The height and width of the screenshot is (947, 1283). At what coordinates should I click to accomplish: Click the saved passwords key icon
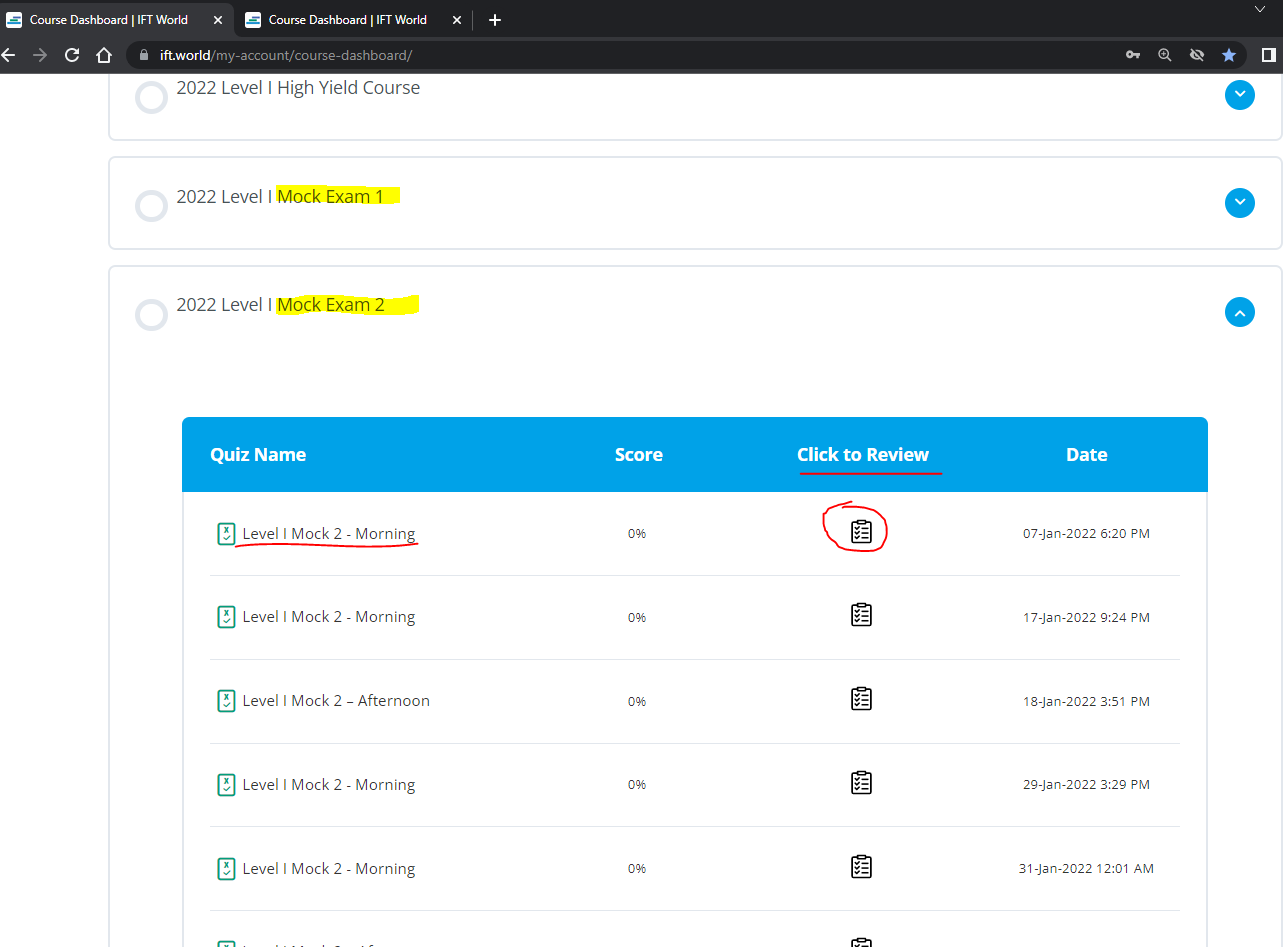tap(1133, 55)
